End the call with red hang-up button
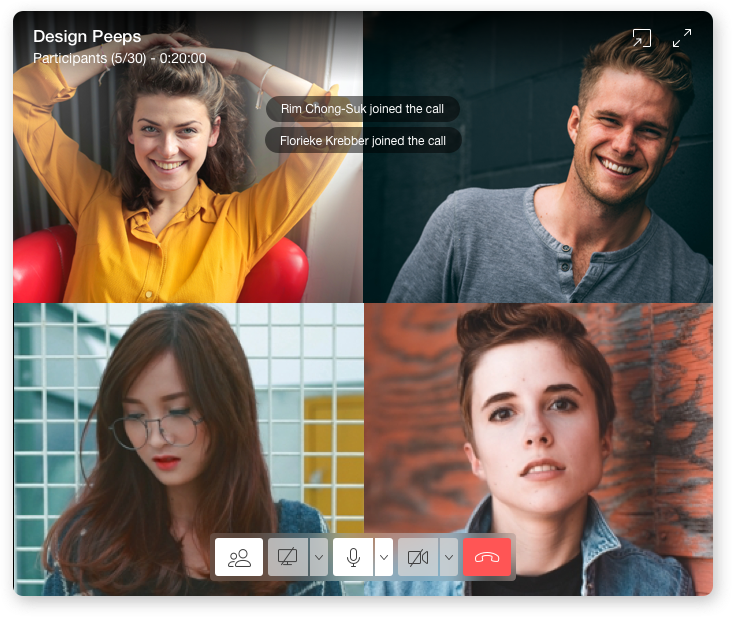The width and height of the screenshot is (732, 617). (x=487, y=557)
